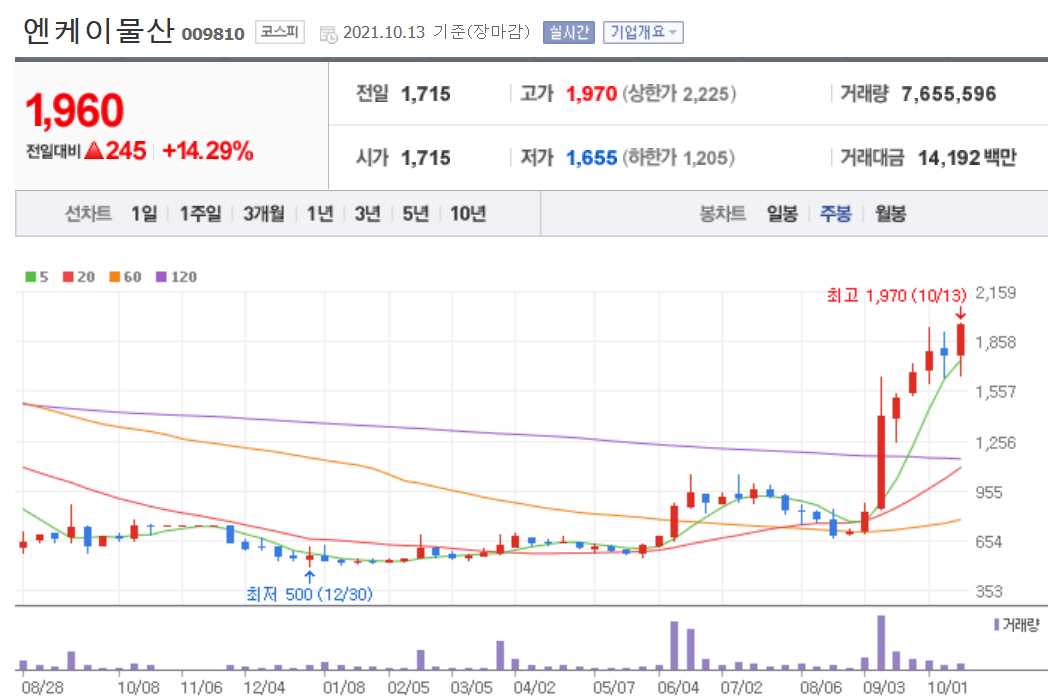Toggle 선차트 line chart mode
This screenshot has height=700, width=1048.
[x=87, y=214]
